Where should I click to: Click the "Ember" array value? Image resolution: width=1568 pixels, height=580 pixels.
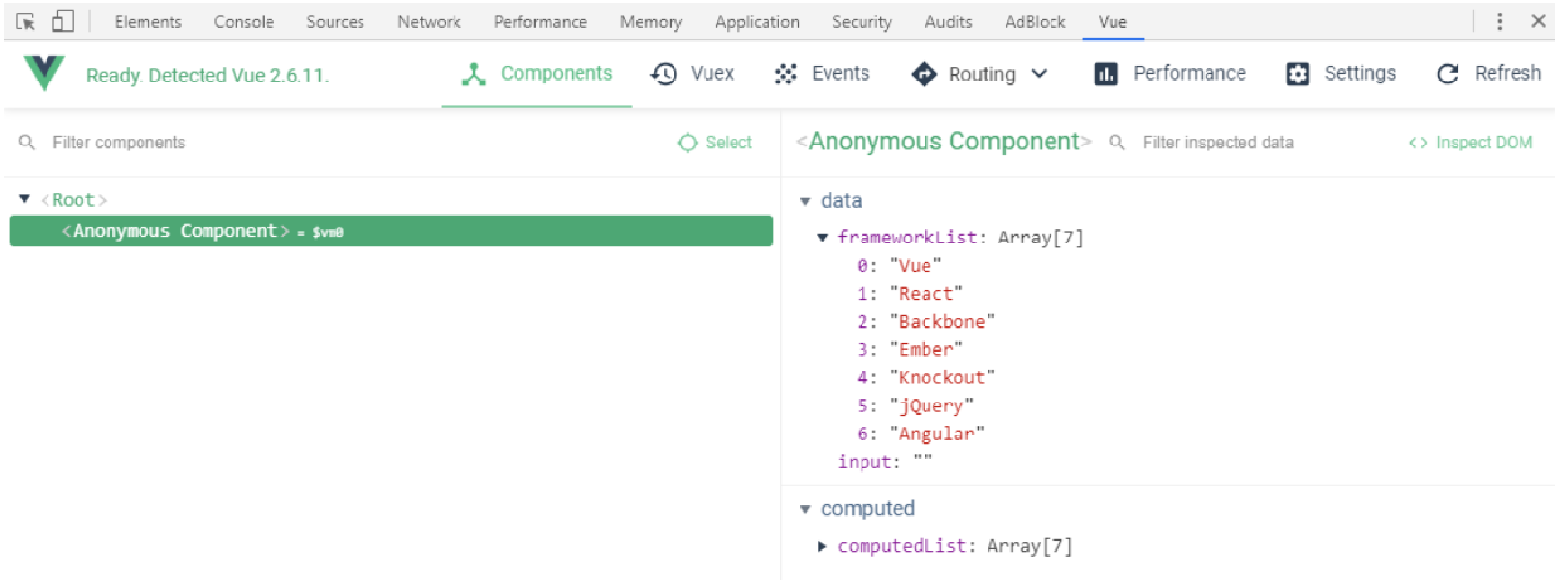tap(925, 350)
